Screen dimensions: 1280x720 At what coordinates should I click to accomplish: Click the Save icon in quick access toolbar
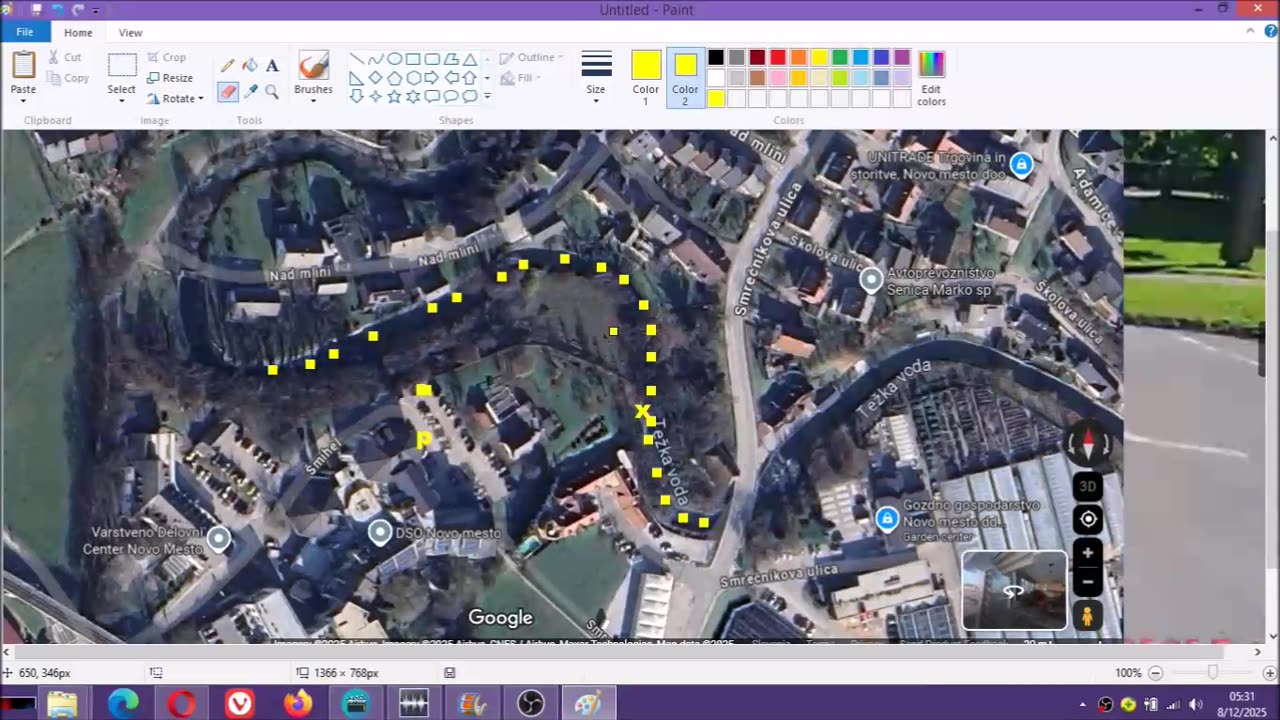click(37, 10)
